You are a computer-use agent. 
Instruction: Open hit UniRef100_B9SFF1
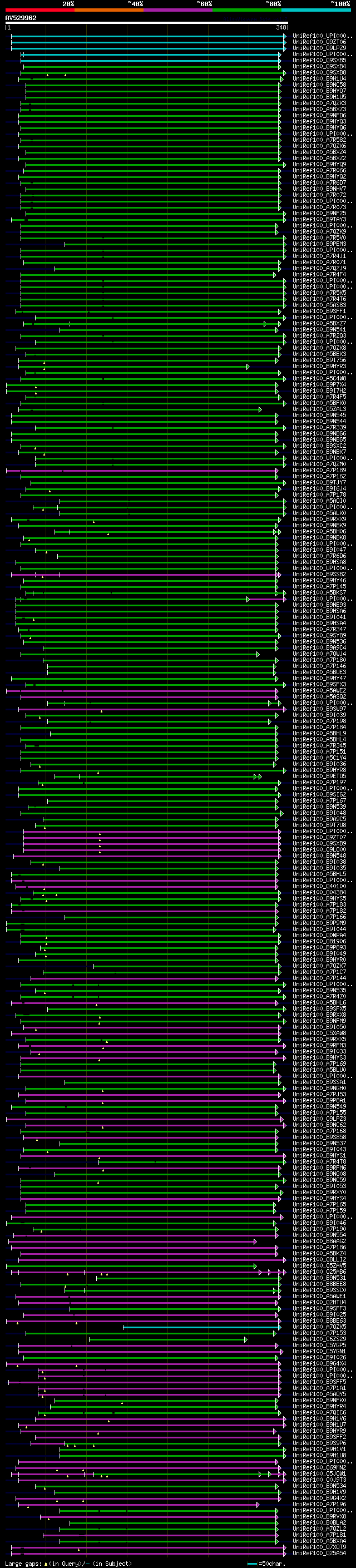[319, 311]
